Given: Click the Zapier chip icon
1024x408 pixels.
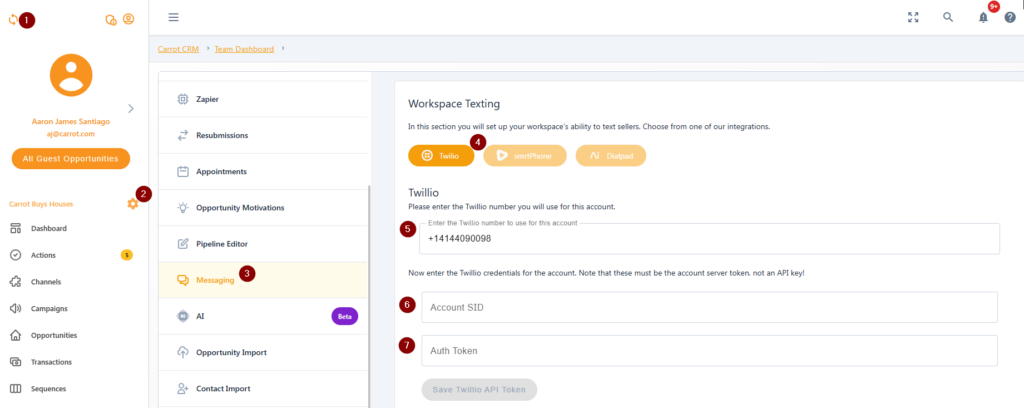Looking at the screenshot, I should [183, 99].
